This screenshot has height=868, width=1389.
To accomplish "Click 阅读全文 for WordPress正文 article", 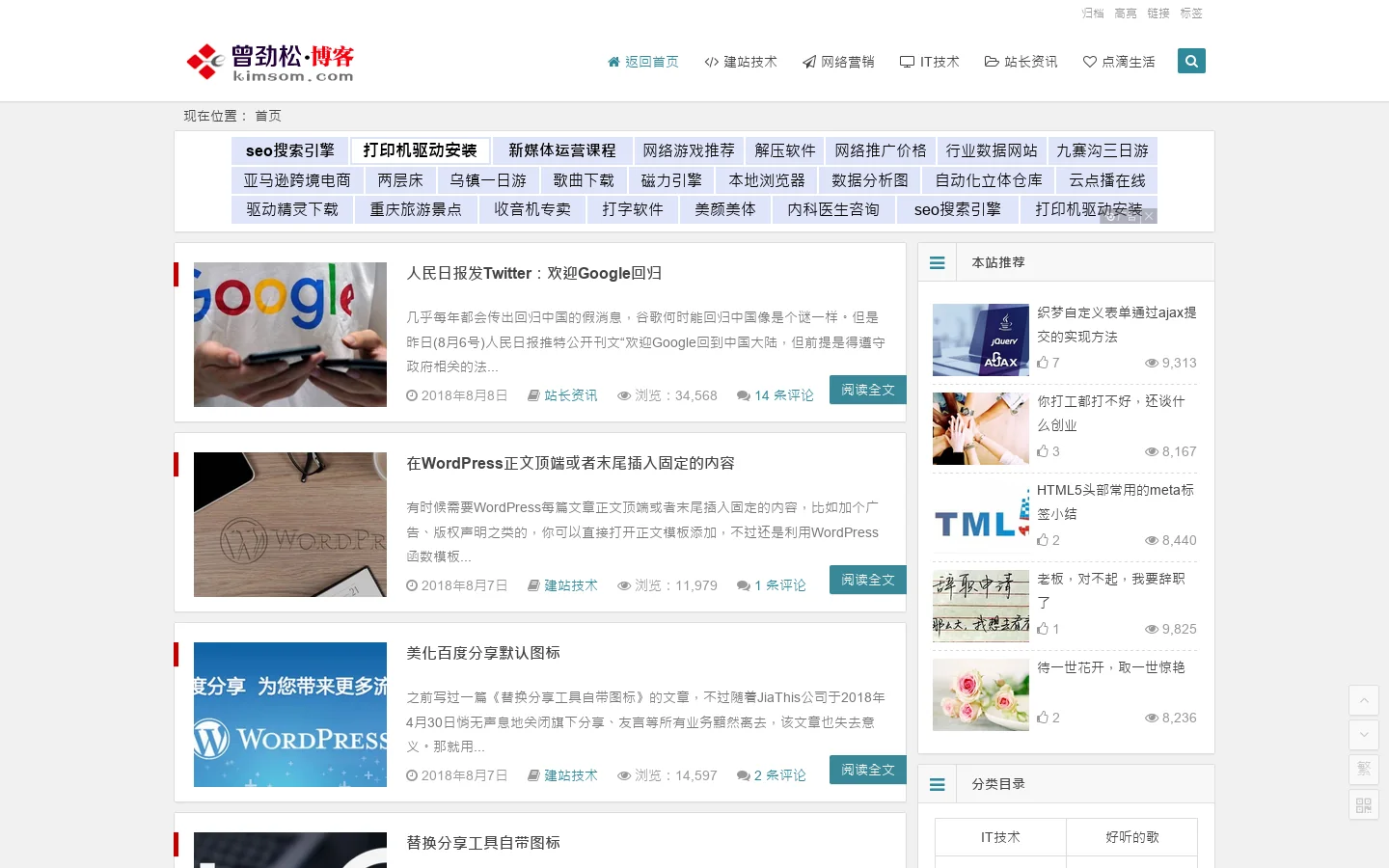I will pyautogui.click(x=868, y=580).
